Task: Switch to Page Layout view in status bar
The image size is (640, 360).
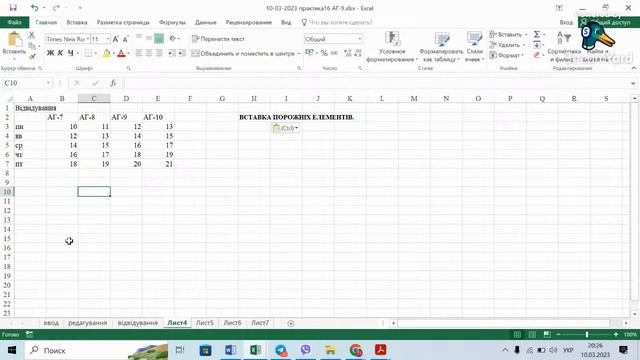Action: (x=532, y=334)
